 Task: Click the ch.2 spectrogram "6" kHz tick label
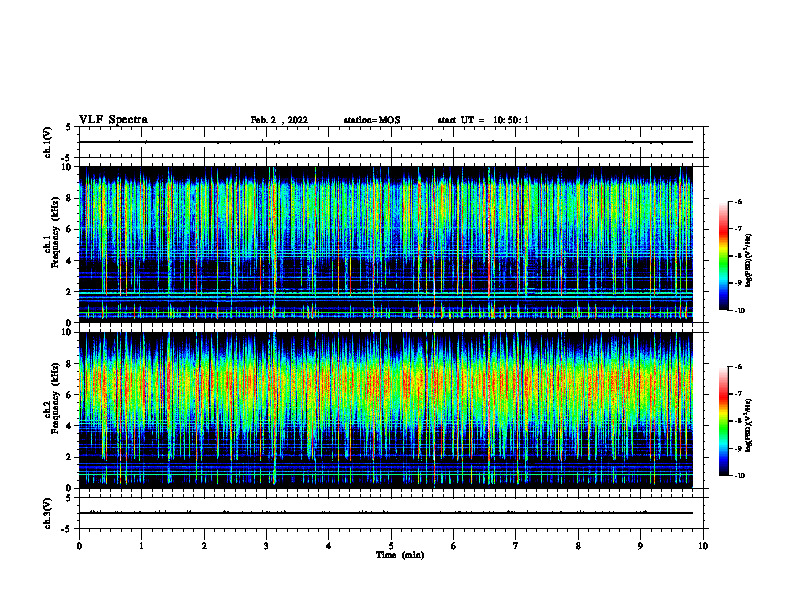69,395
